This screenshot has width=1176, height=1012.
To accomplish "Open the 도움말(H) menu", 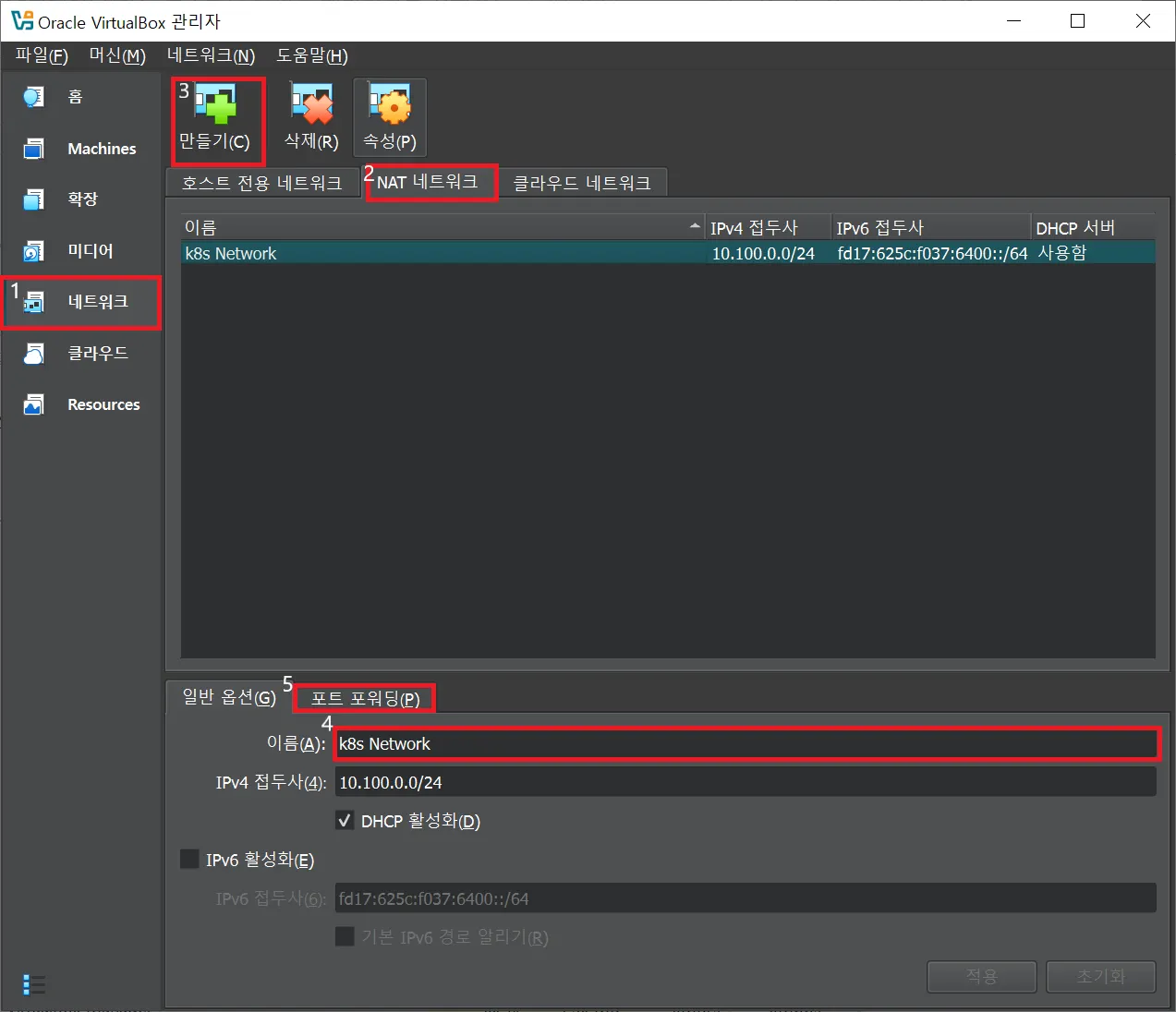I will [312, 55].
